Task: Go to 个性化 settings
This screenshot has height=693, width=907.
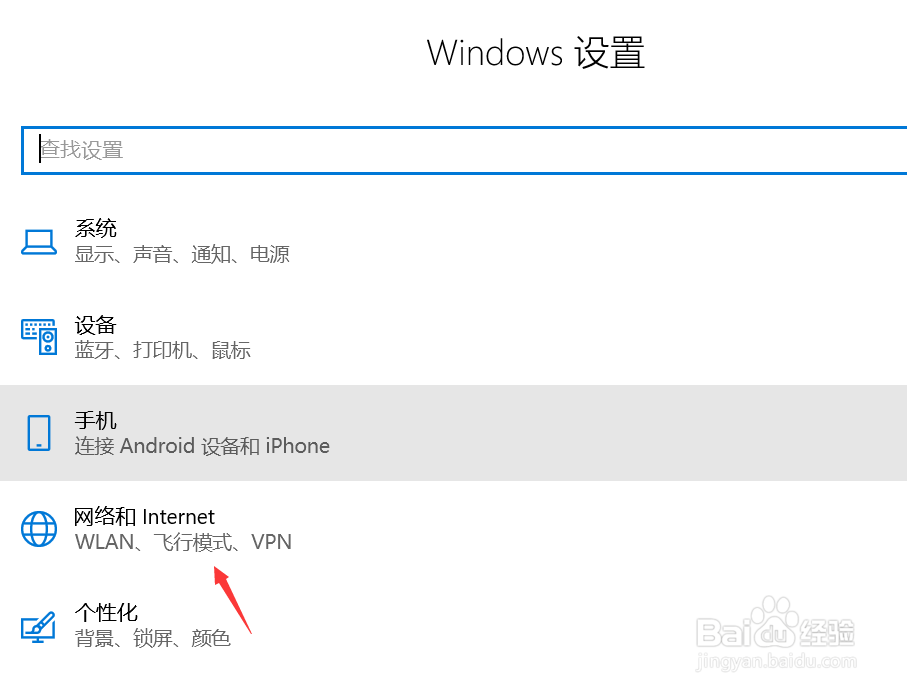Action: tap(106, 612)
